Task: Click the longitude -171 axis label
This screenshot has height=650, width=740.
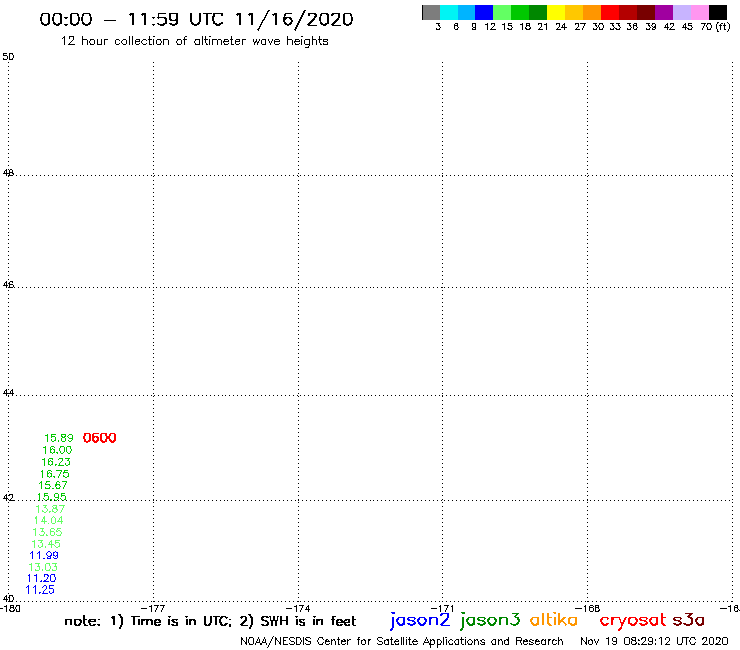Action: (443, 608)
